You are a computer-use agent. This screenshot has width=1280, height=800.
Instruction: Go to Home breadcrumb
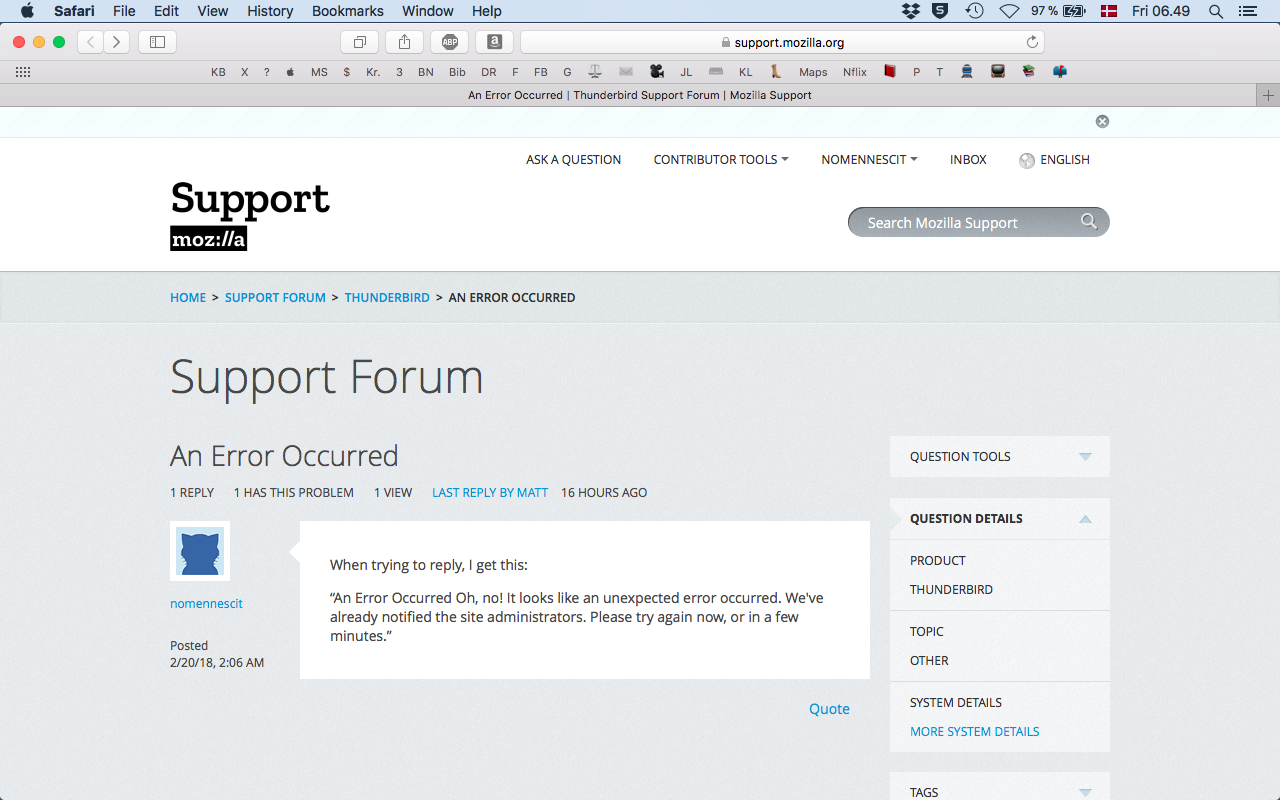click(188, 297)
